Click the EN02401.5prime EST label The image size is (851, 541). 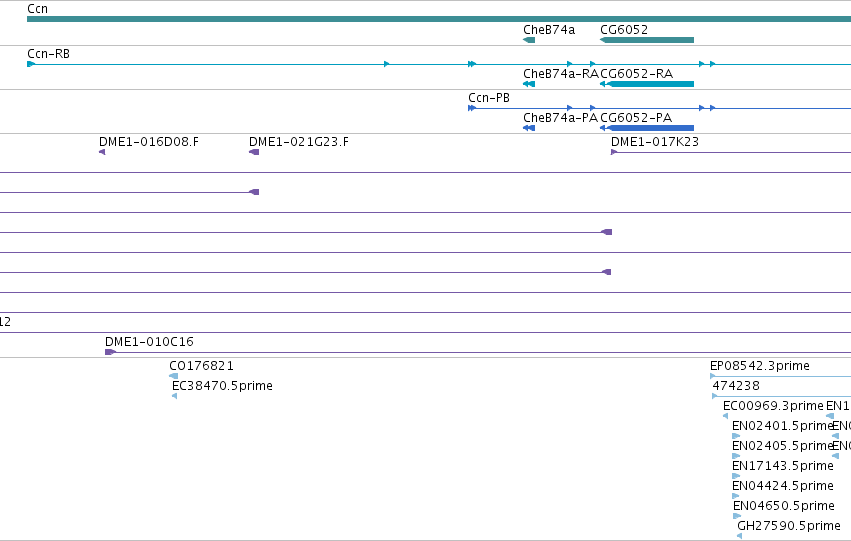[x=782, y=425]
